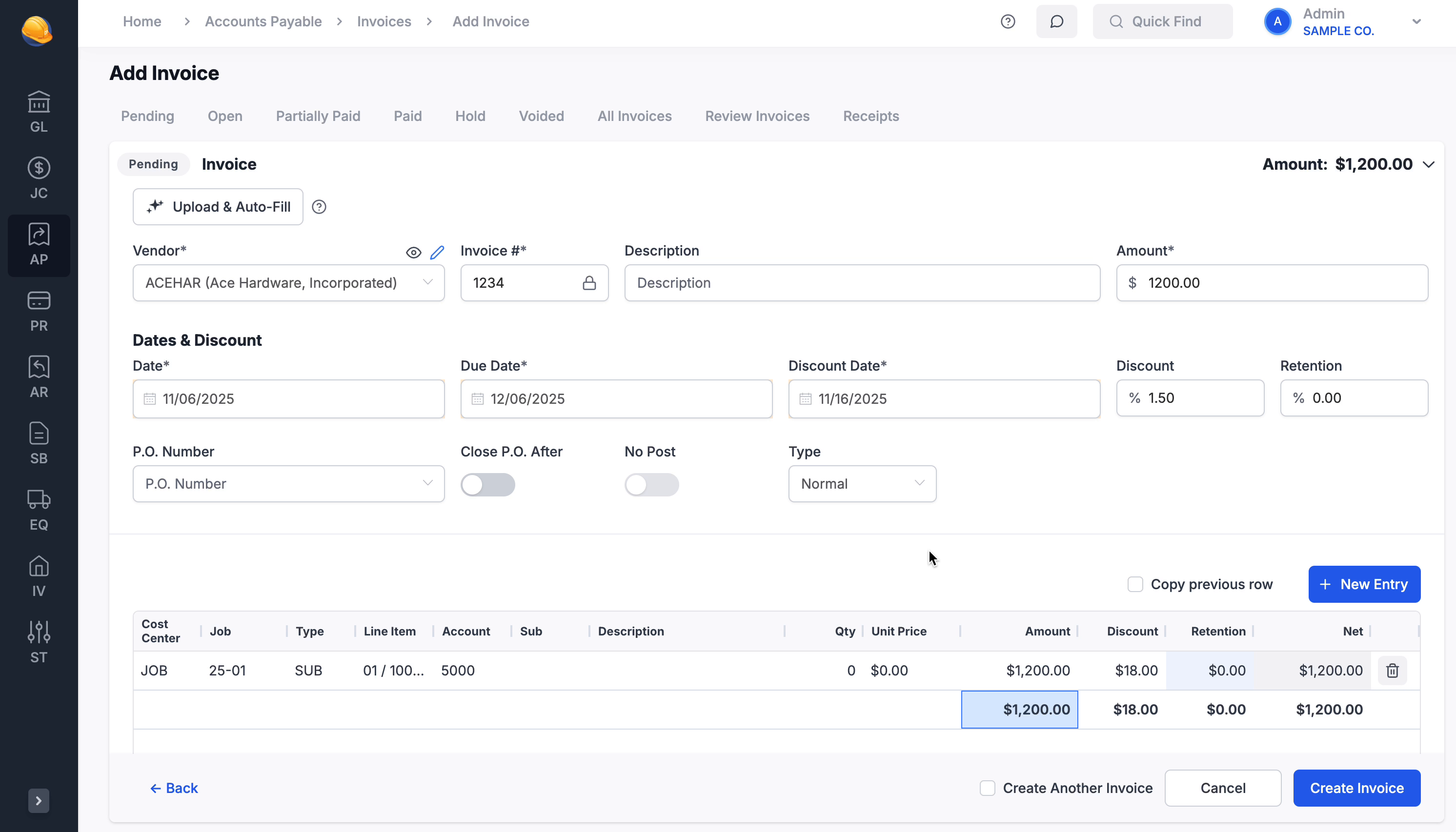Image resolution: width=1456 pixels, height=832 pixels.
Task: Open the Review Invoices tab
Action: coord(757,116)
